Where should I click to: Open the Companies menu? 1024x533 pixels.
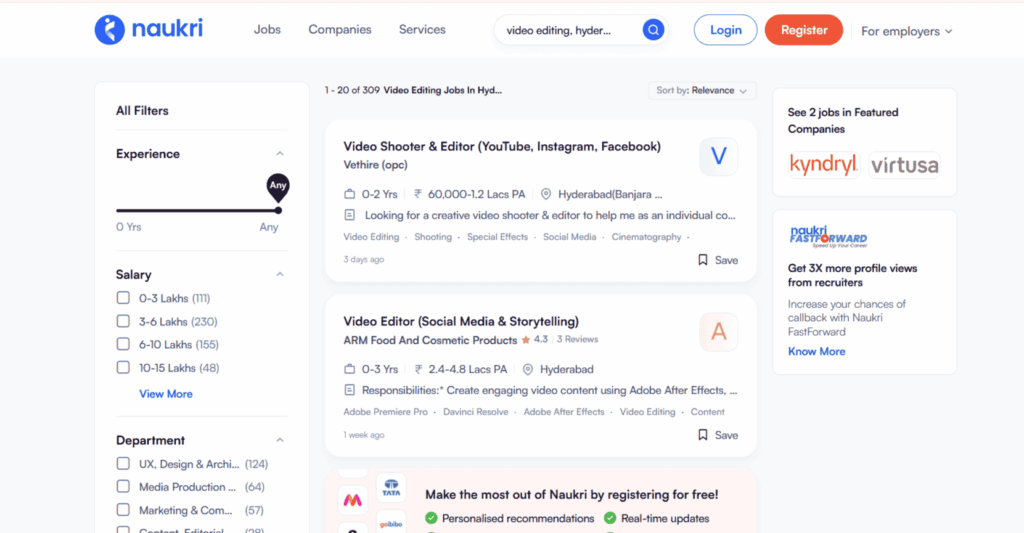point(340,29)
